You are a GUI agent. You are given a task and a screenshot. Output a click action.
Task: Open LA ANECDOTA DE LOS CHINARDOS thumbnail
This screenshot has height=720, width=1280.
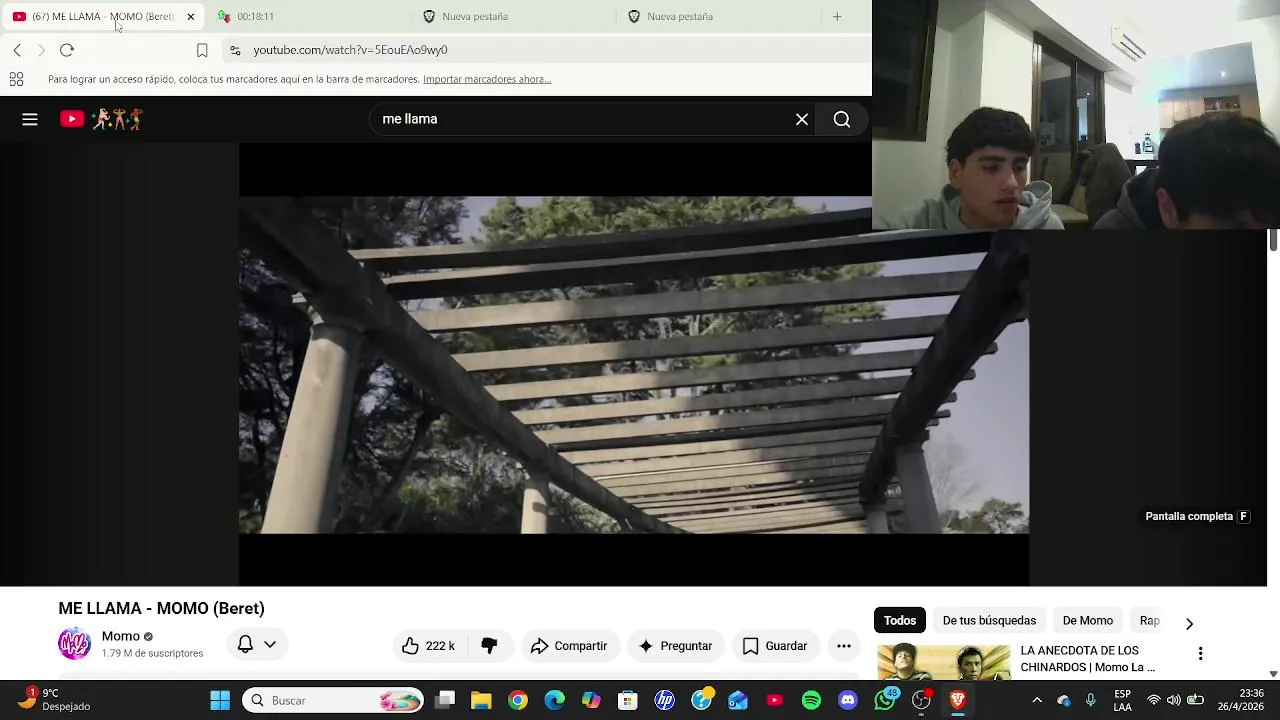[944, 663]
